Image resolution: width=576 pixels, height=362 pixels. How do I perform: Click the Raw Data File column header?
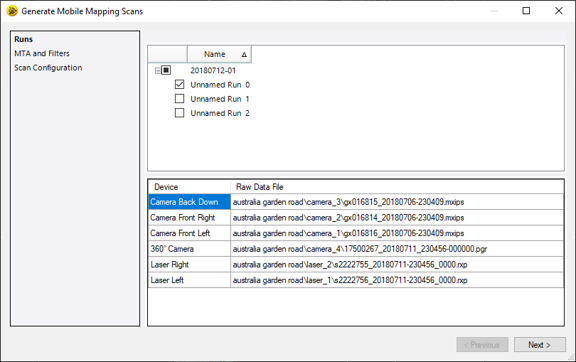[259, 187]
